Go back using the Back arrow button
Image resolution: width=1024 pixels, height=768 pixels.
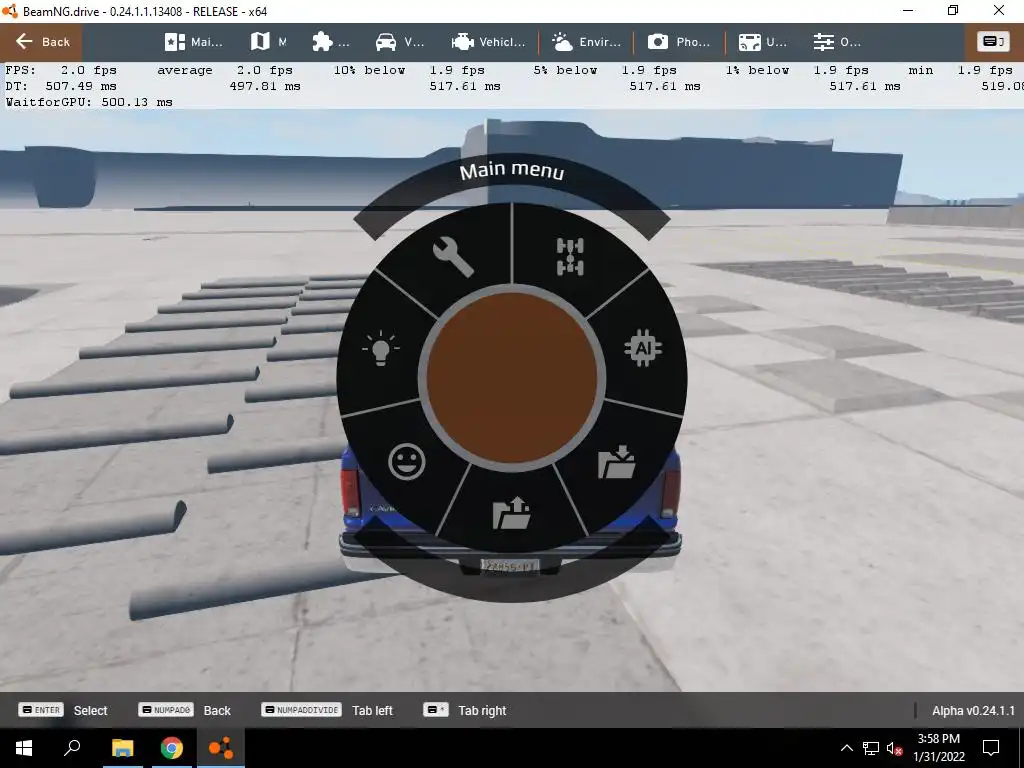pos(42,42)
